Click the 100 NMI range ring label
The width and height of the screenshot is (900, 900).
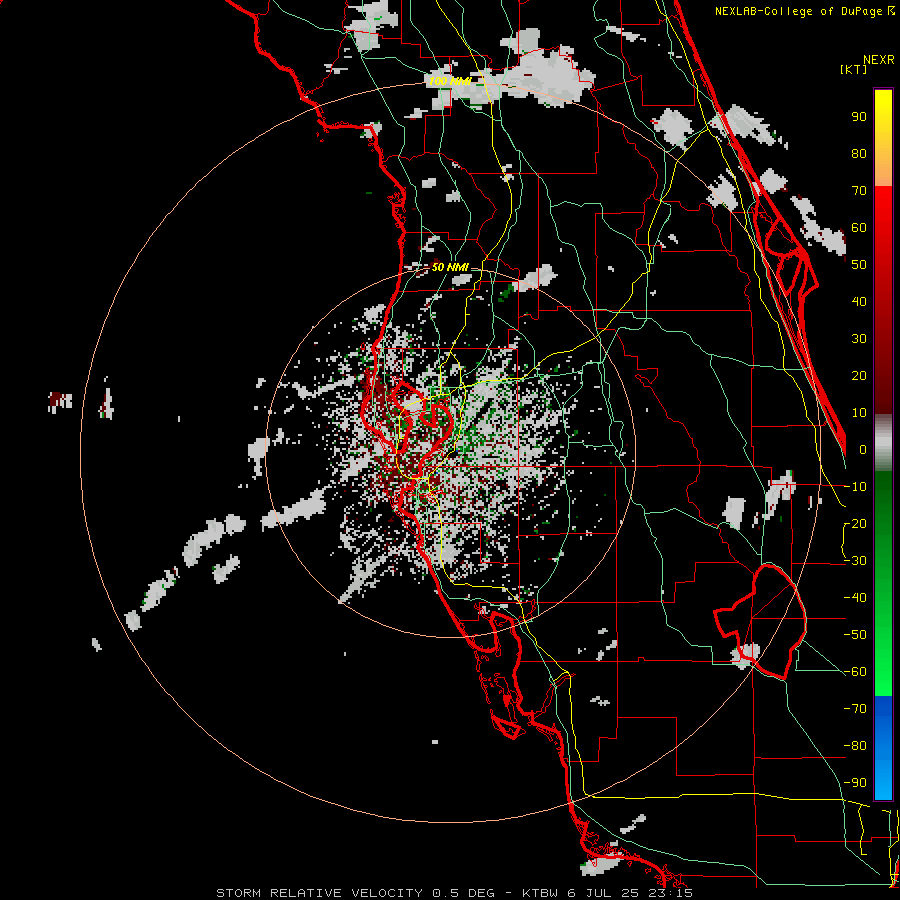point(450,81)
